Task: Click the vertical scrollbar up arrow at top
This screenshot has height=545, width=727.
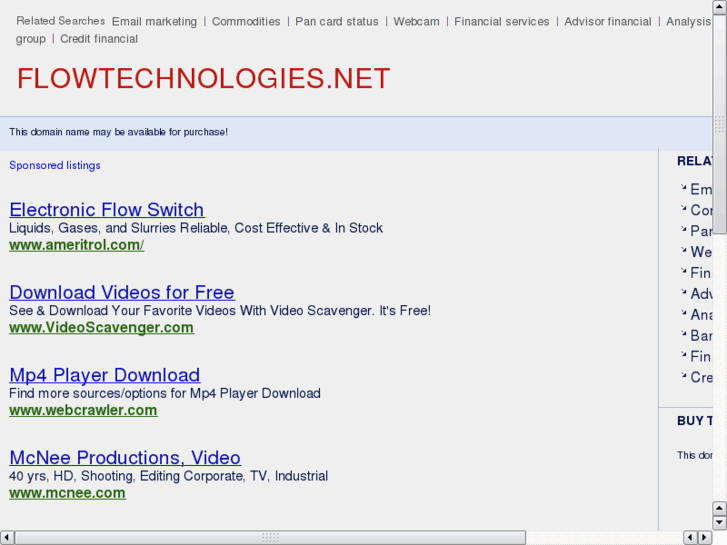Action: click(x=720, y=7)
